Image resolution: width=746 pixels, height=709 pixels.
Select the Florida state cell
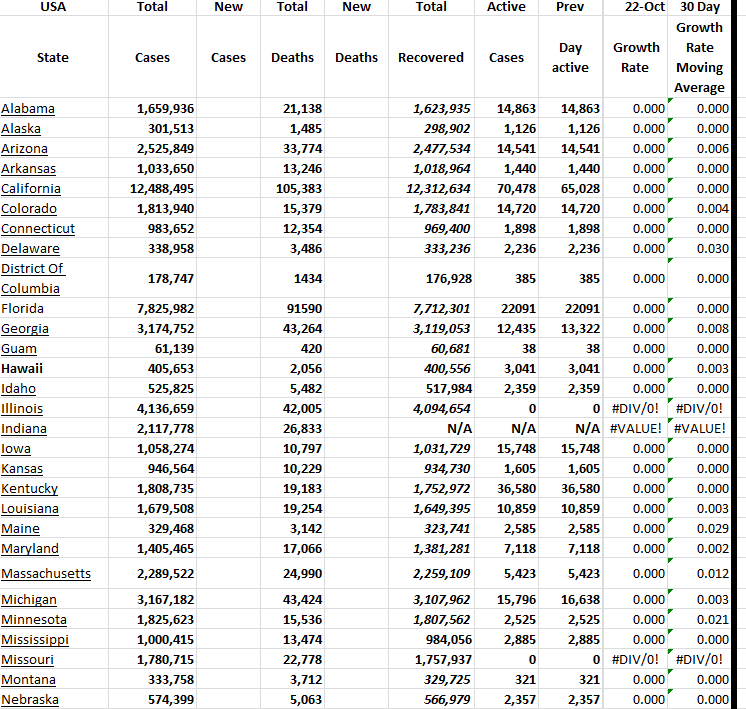click(x=54, y=309)
